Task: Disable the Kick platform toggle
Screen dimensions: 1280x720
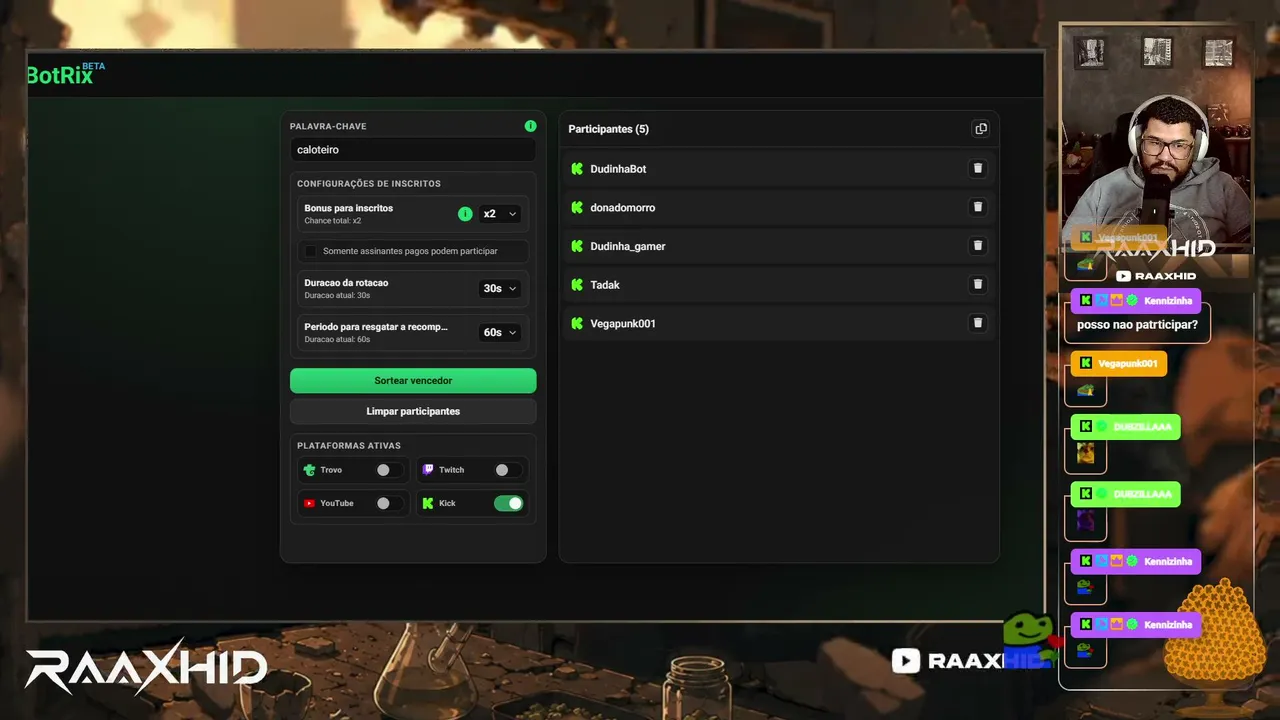Action: pyautogui.click(x=509, y=503)
